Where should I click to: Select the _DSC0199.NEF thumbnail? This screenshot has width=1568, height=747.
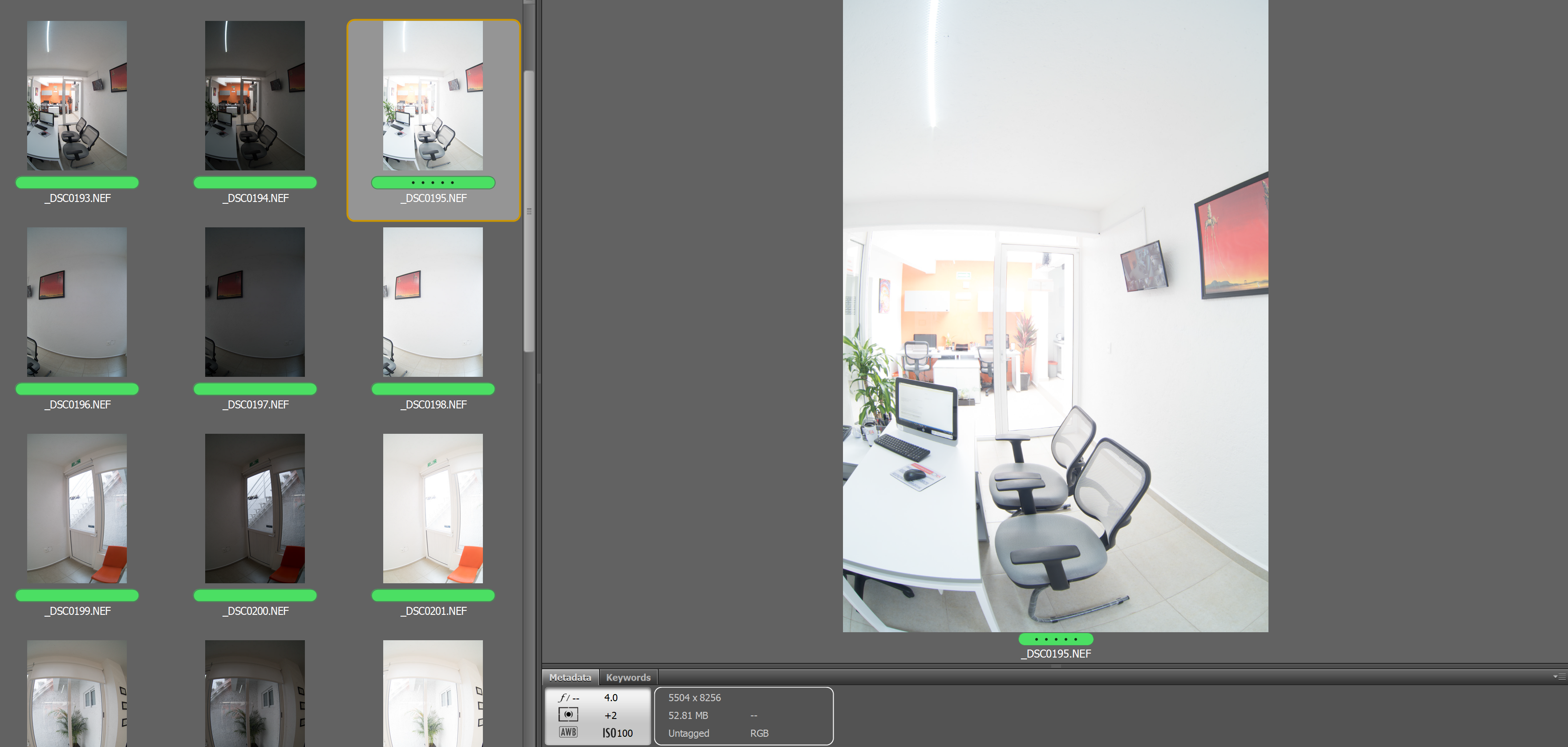click(x=77, y=509)
